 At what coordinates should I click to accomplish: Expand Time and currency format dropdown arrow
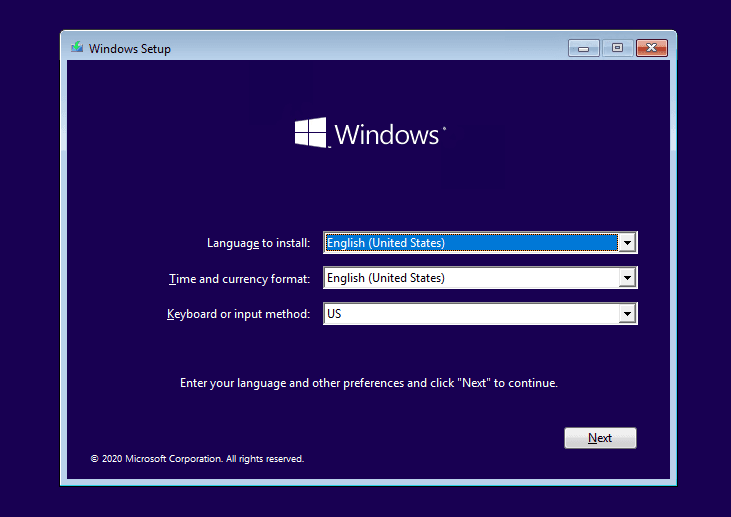click(627, 278)
